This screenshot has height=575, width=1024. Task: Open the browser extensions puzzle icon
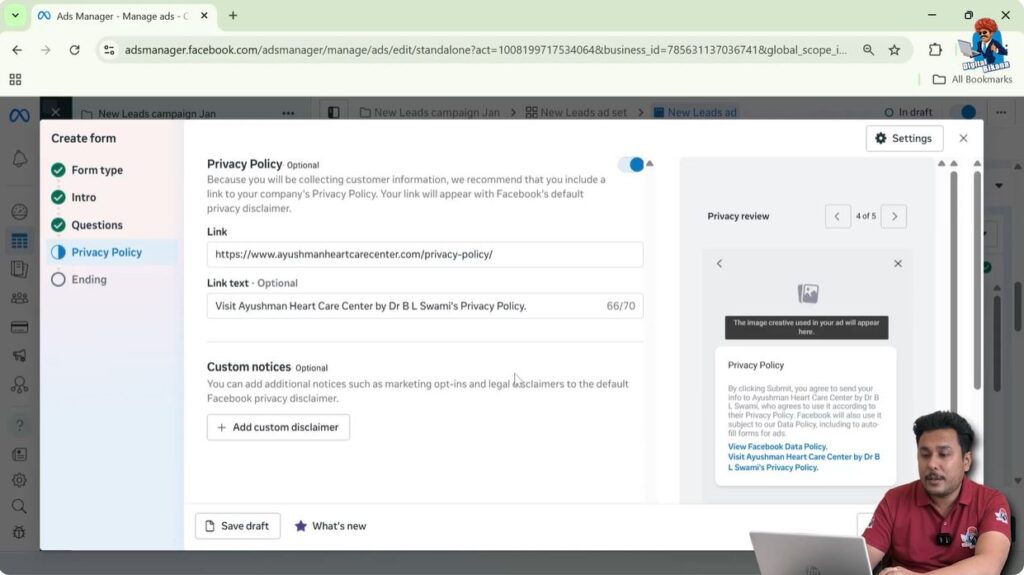coord(935,50)
